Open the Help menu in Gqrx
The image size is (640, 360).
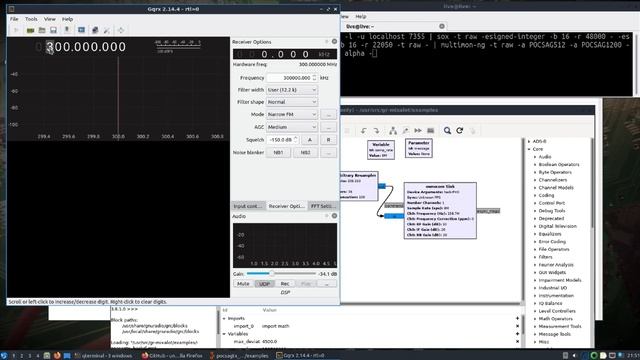pyautogui.click(x=67, y=19)
